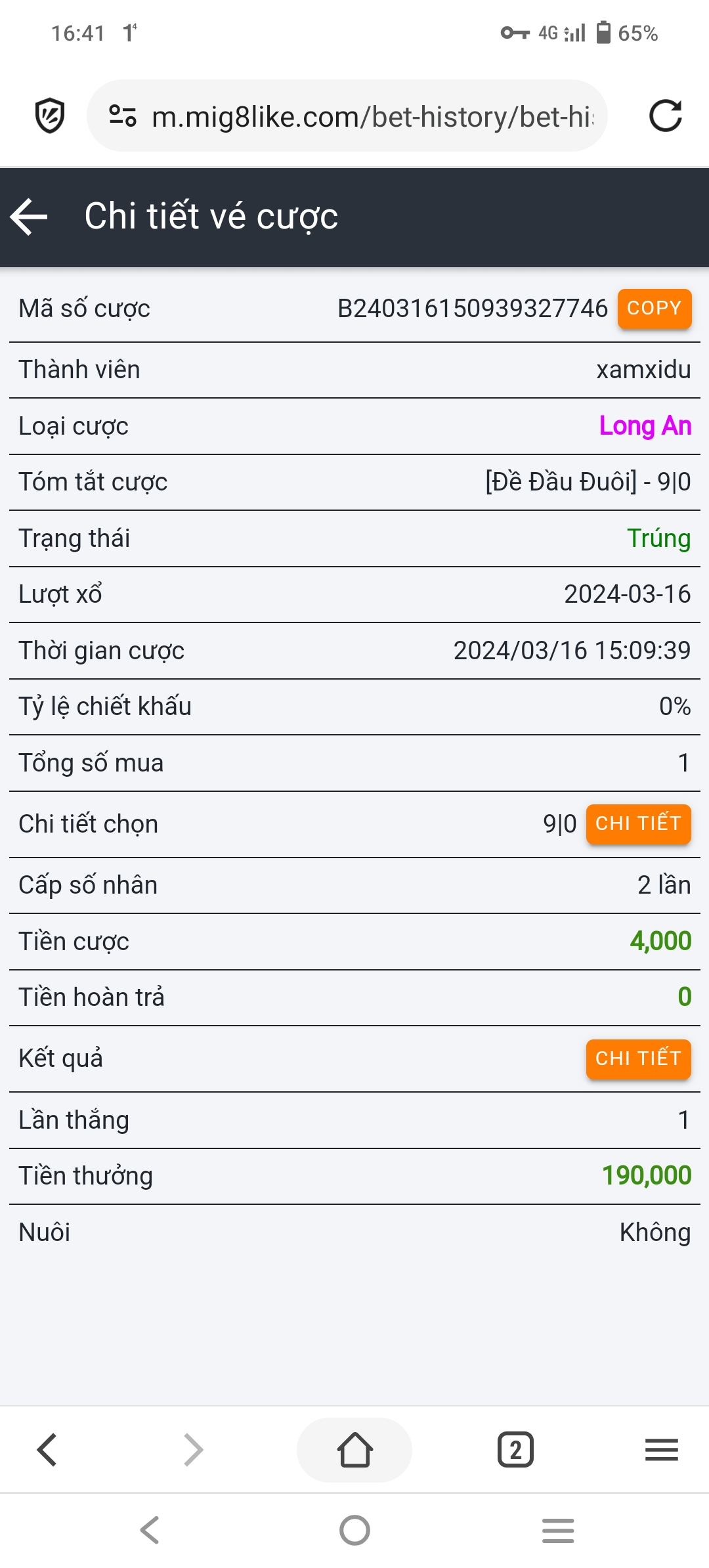
Task: Tap the site settings icon in address bar
Action: point(123,116)
